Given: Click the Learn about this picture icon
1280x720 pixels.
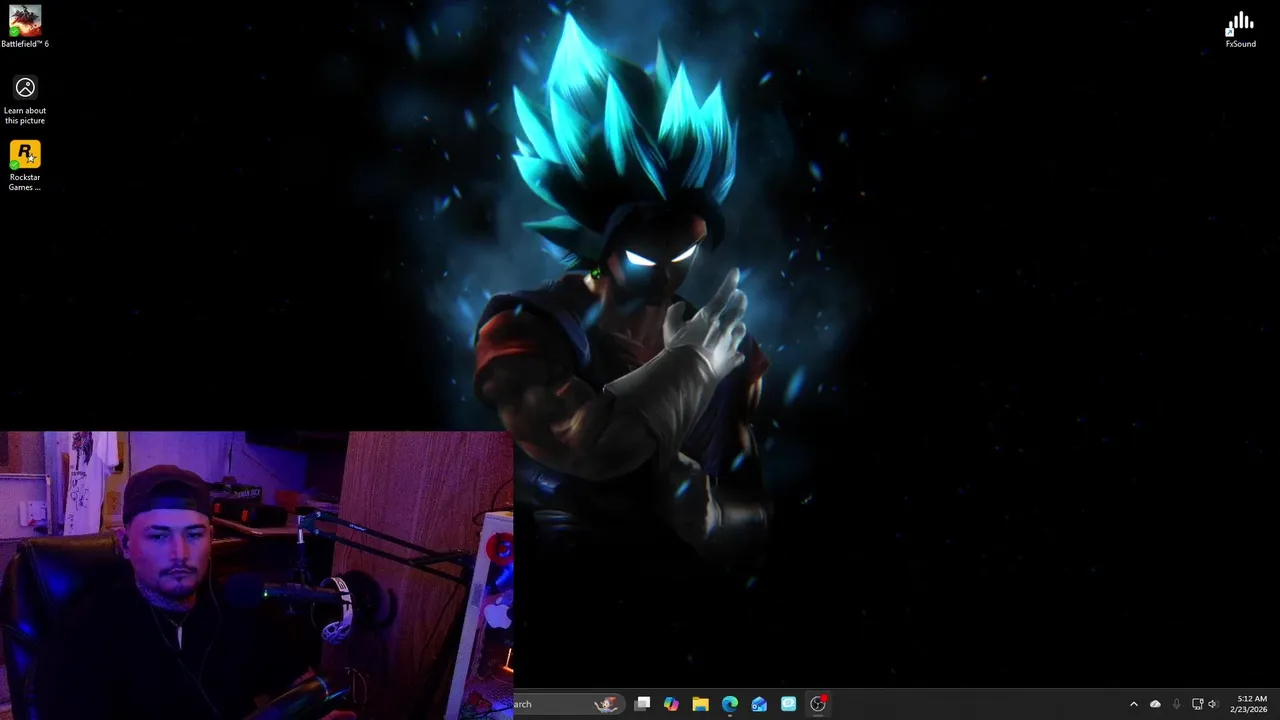Looking at the screenshot, I should tap(25, 100).
